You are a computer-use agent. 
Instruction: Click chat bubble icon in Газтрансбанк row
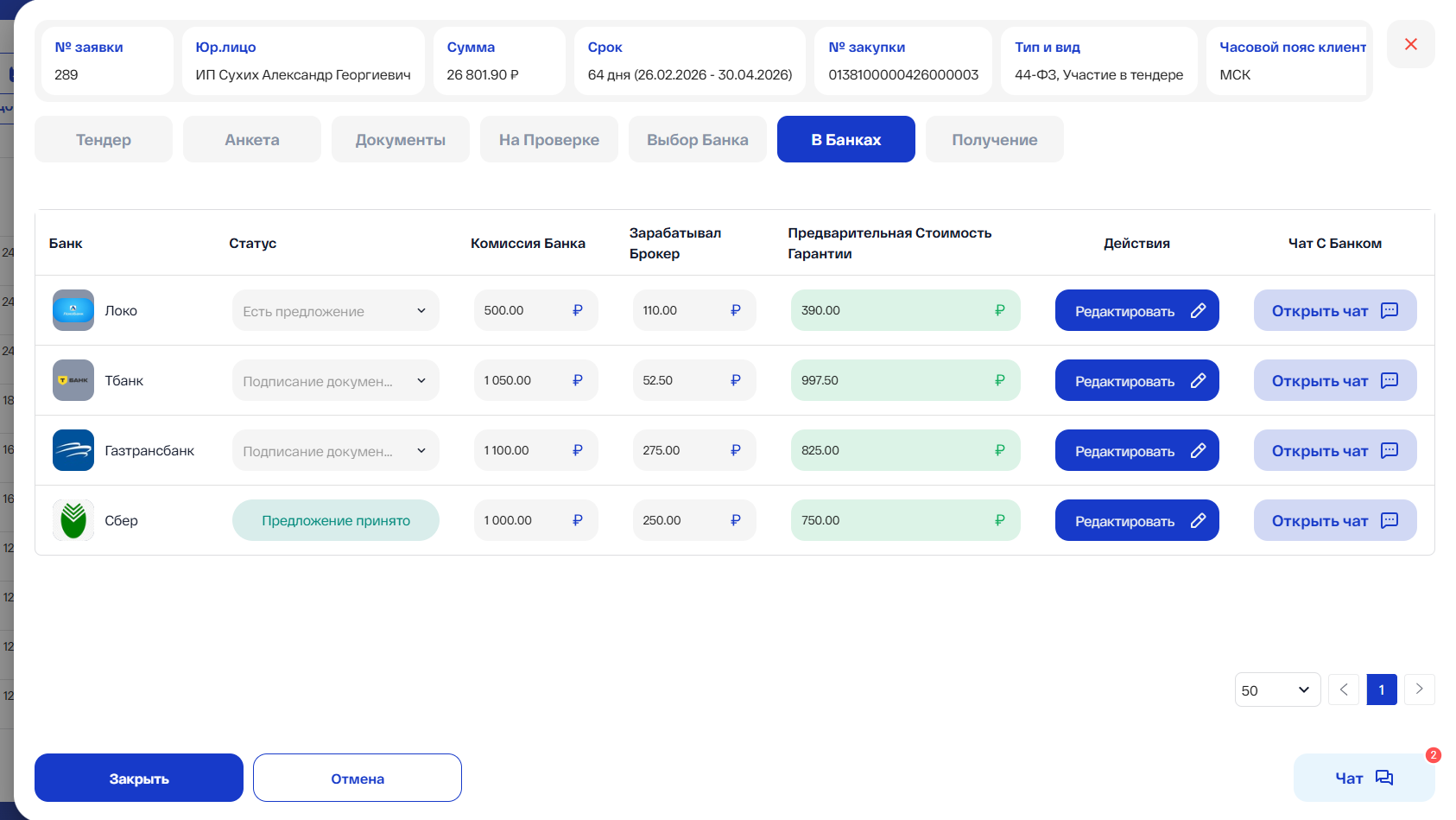tap(1390, 450)
